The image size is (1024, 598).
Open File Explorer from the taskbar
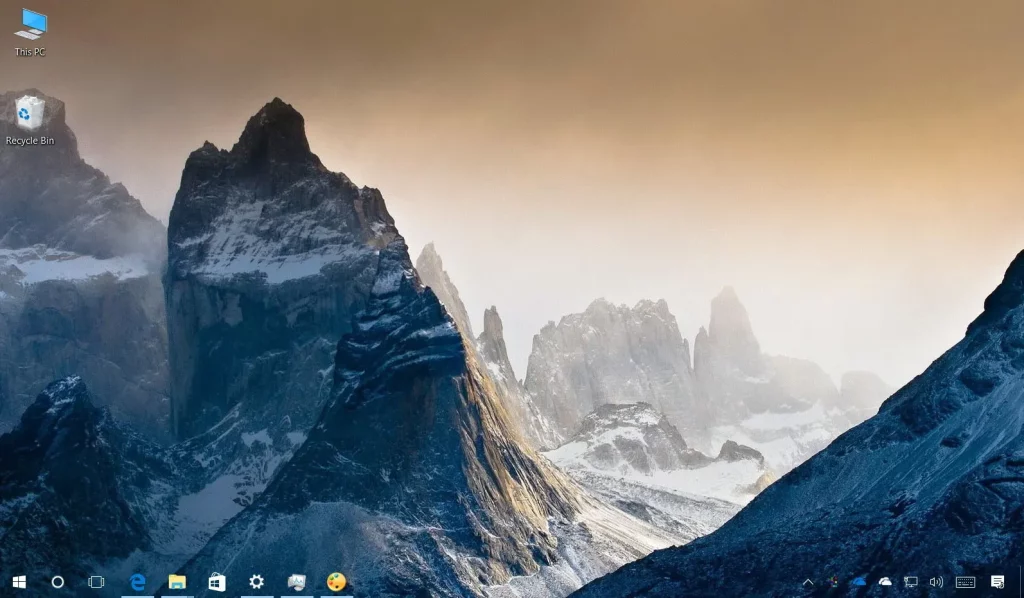pos(177,582)
